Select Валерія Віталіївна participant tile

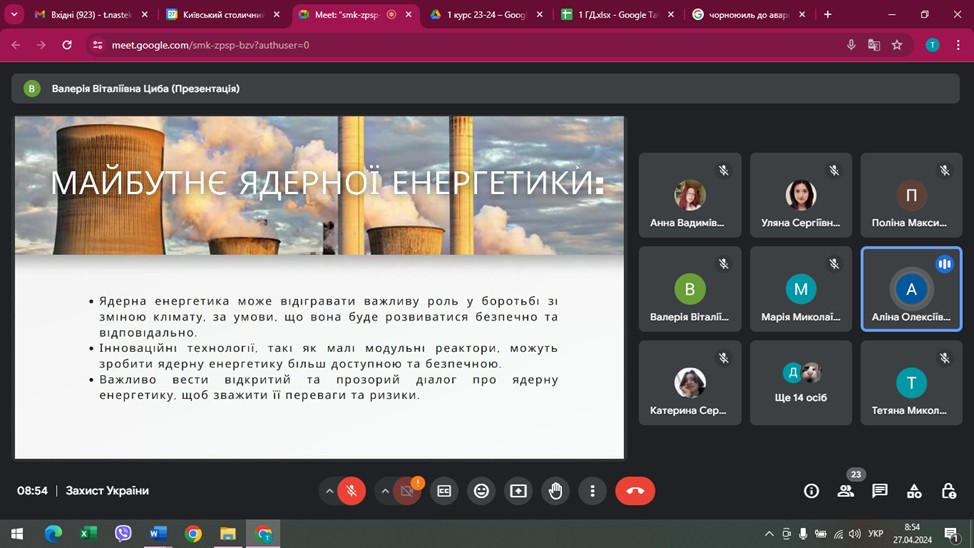690,289
